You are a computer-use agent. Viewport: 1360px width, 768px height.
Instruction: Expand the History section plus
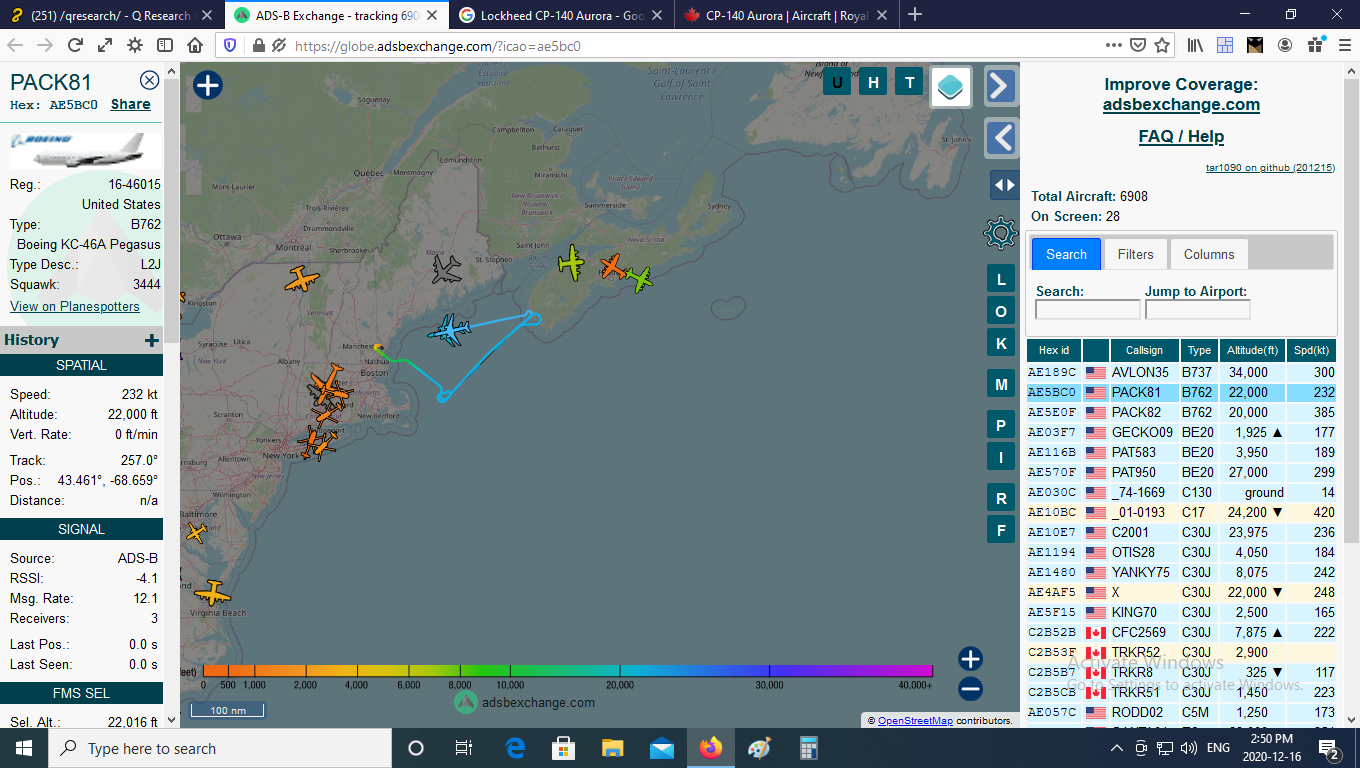point(152,340)
